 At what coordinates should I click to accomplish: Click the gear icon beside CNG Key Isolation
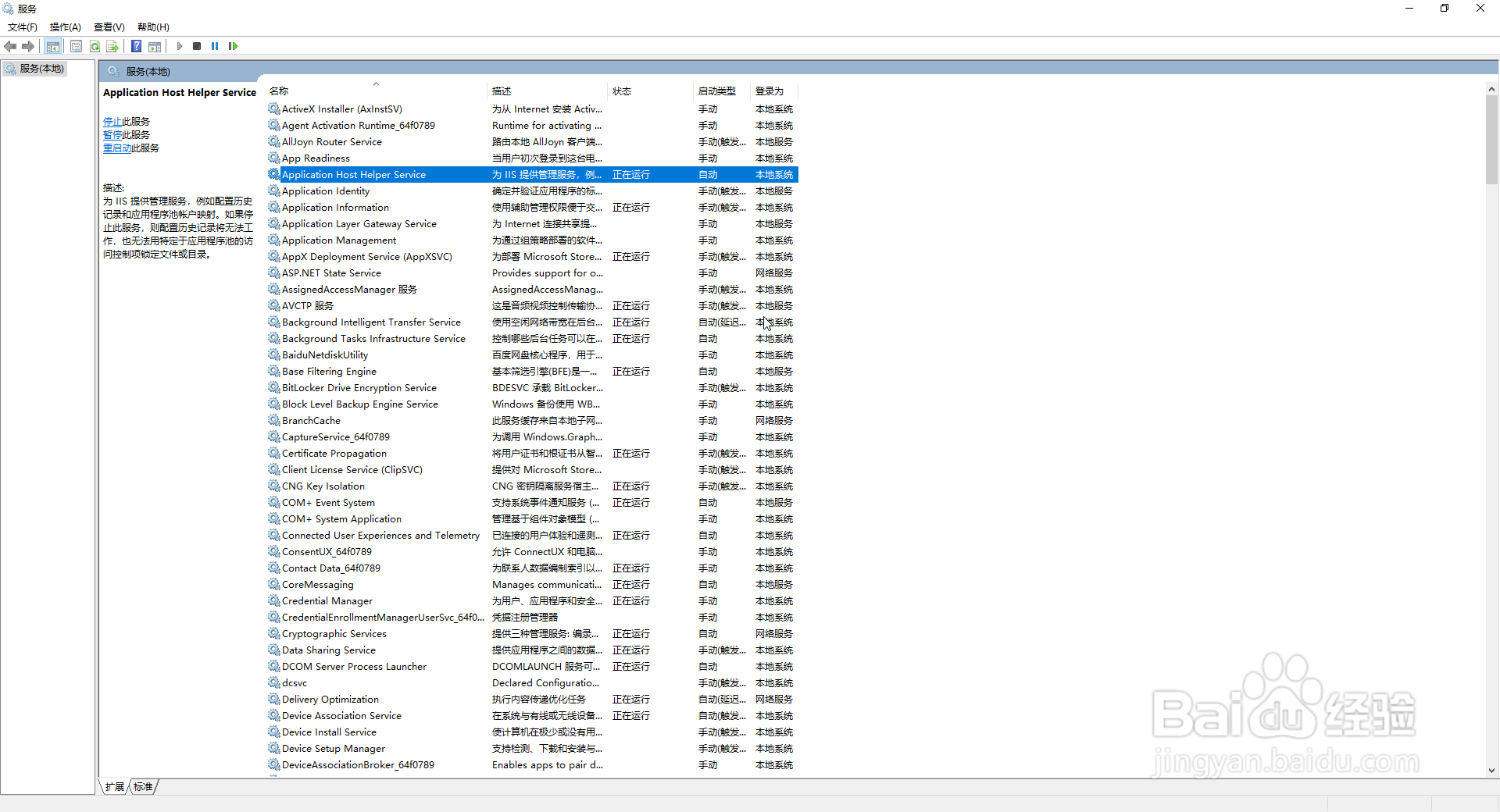[x=274, y=486]
